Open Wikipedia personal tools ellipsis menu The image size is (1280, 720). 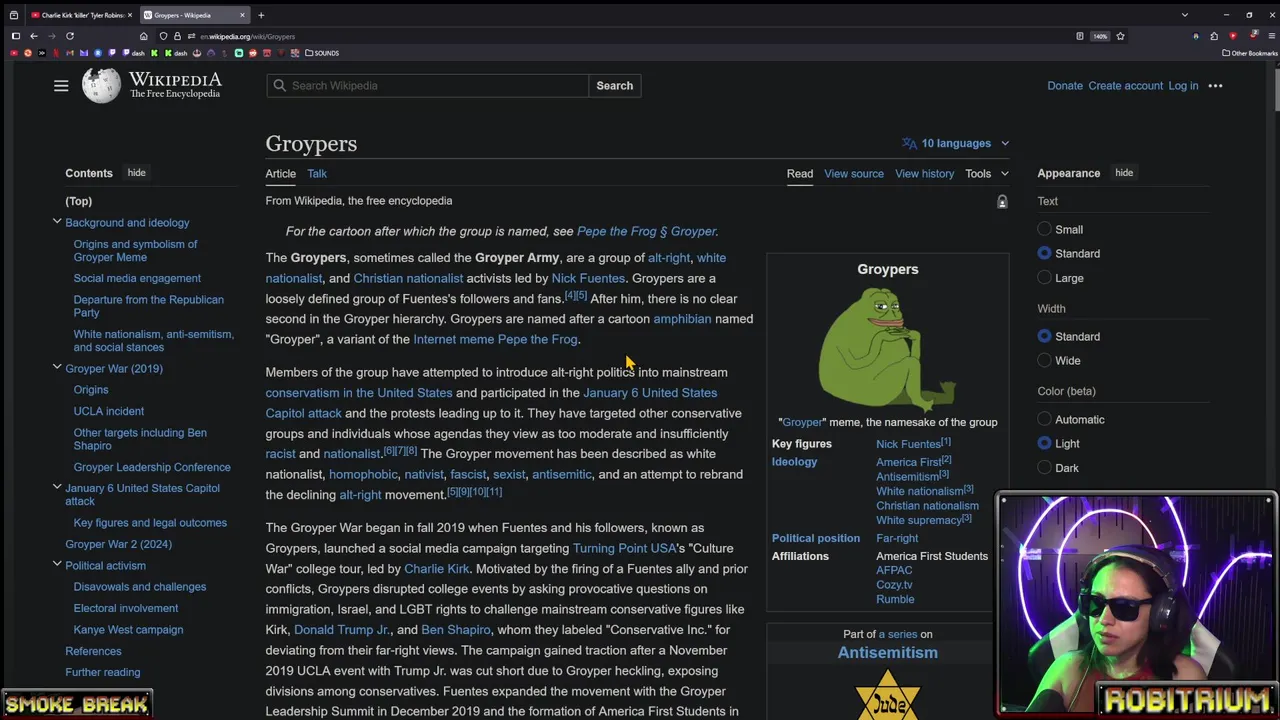[1215, 86]
